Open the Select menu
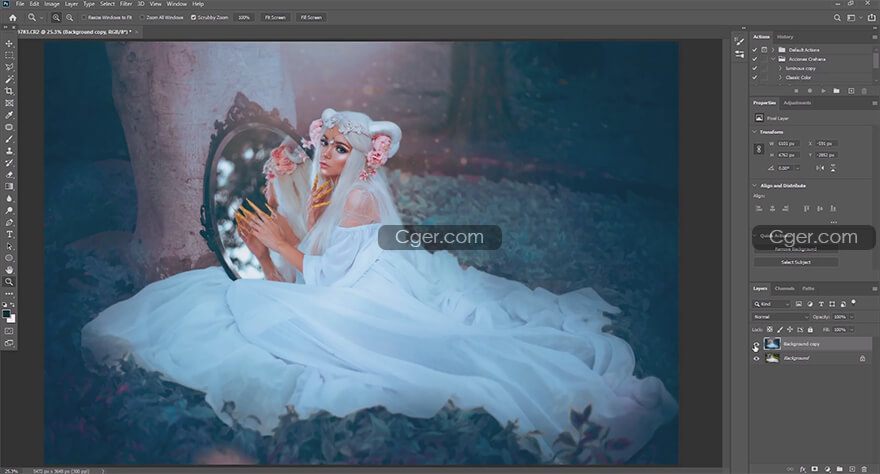 [x=107, y=4]
